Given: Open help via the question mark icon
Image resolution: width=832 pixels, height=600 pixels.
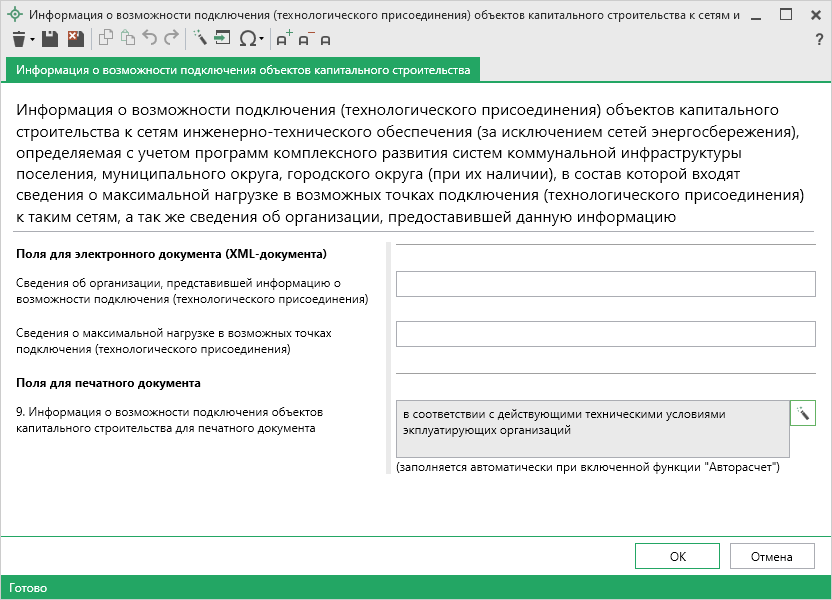Looking at the screenshot, I should 819,39.
